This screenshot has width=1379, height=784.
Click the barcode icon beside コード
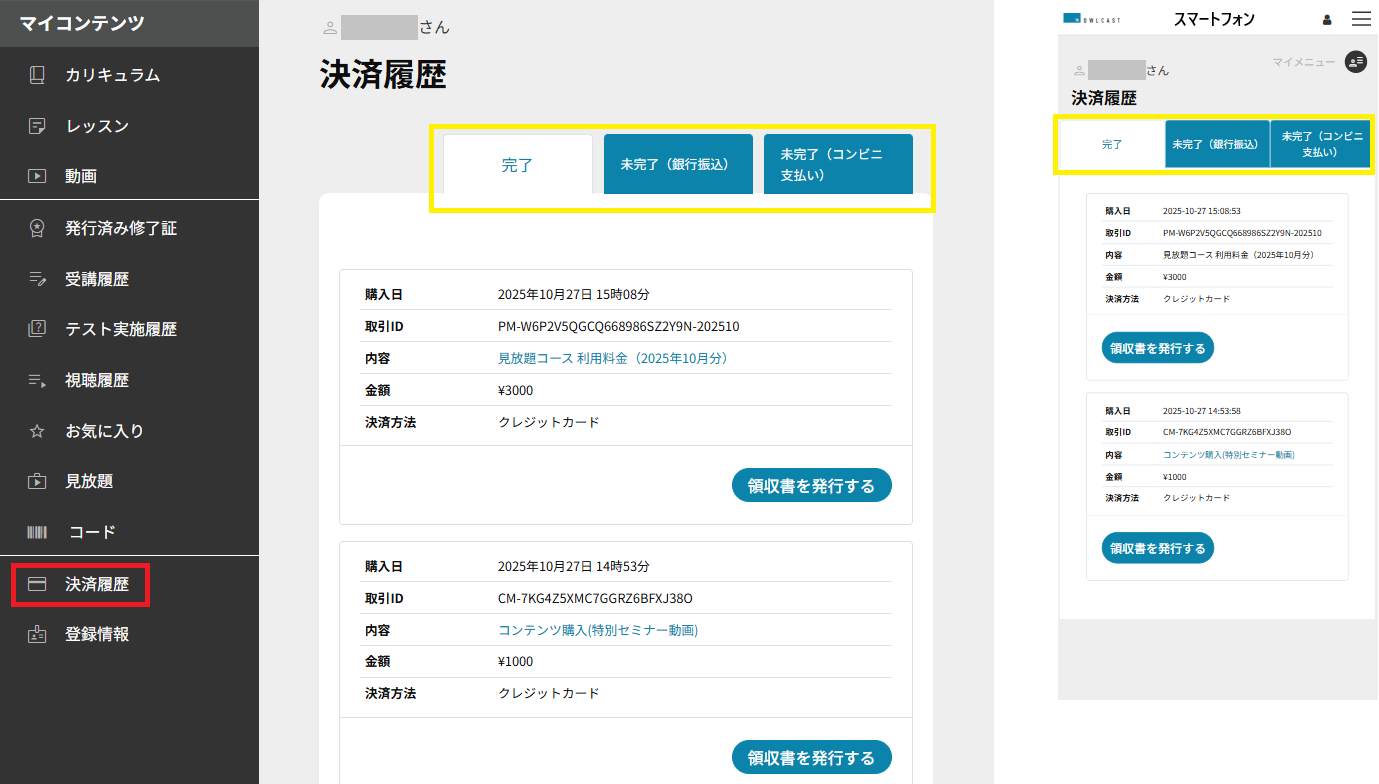coord(37,532)
